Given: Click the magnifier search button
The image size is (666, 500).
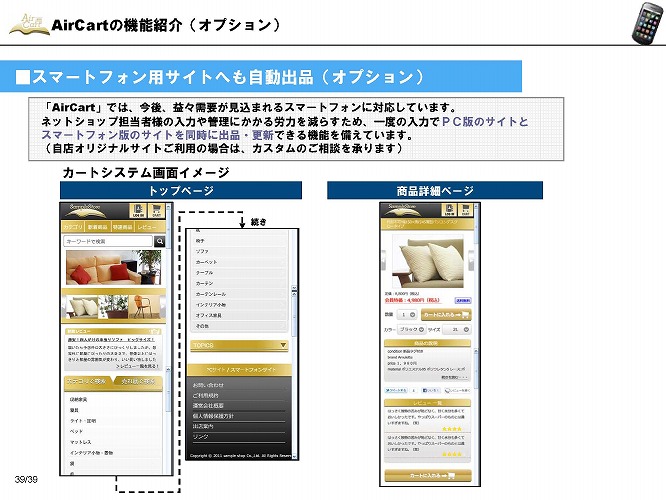Looking at the screenshot, I should 160,241.
